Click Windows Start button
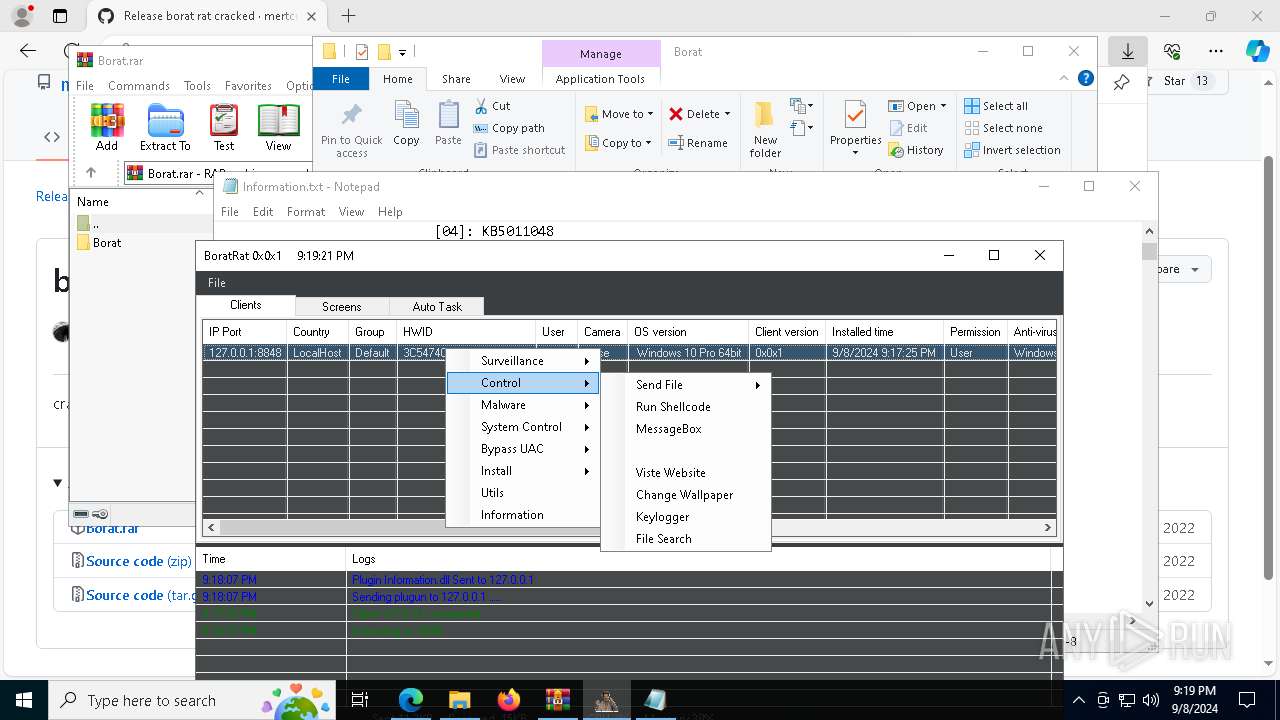Image resolution: width=1280 pixels, height=720 pixels. point(23,700)
